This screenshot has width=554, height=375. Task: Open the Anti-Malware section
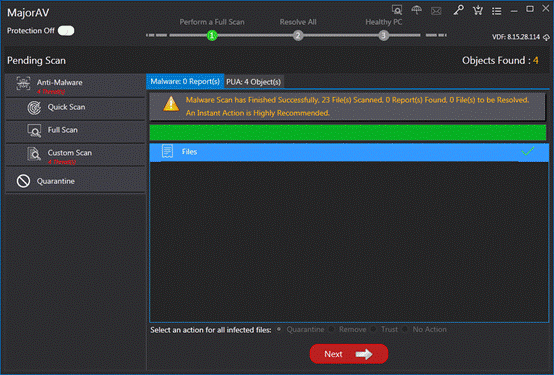pos(75,85)
